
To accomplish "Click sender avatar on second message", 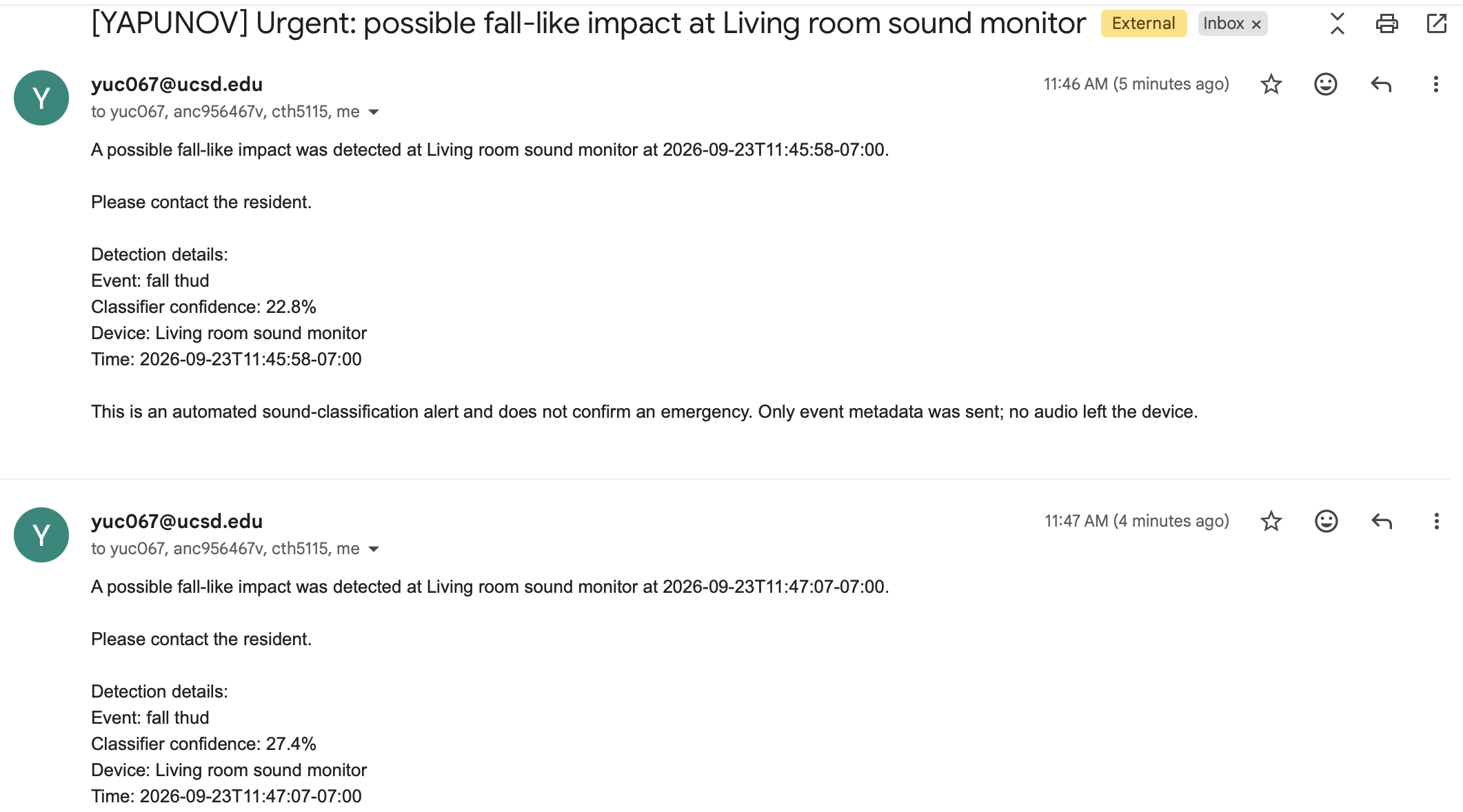I will pyautogui.click(x=41, y=535).
